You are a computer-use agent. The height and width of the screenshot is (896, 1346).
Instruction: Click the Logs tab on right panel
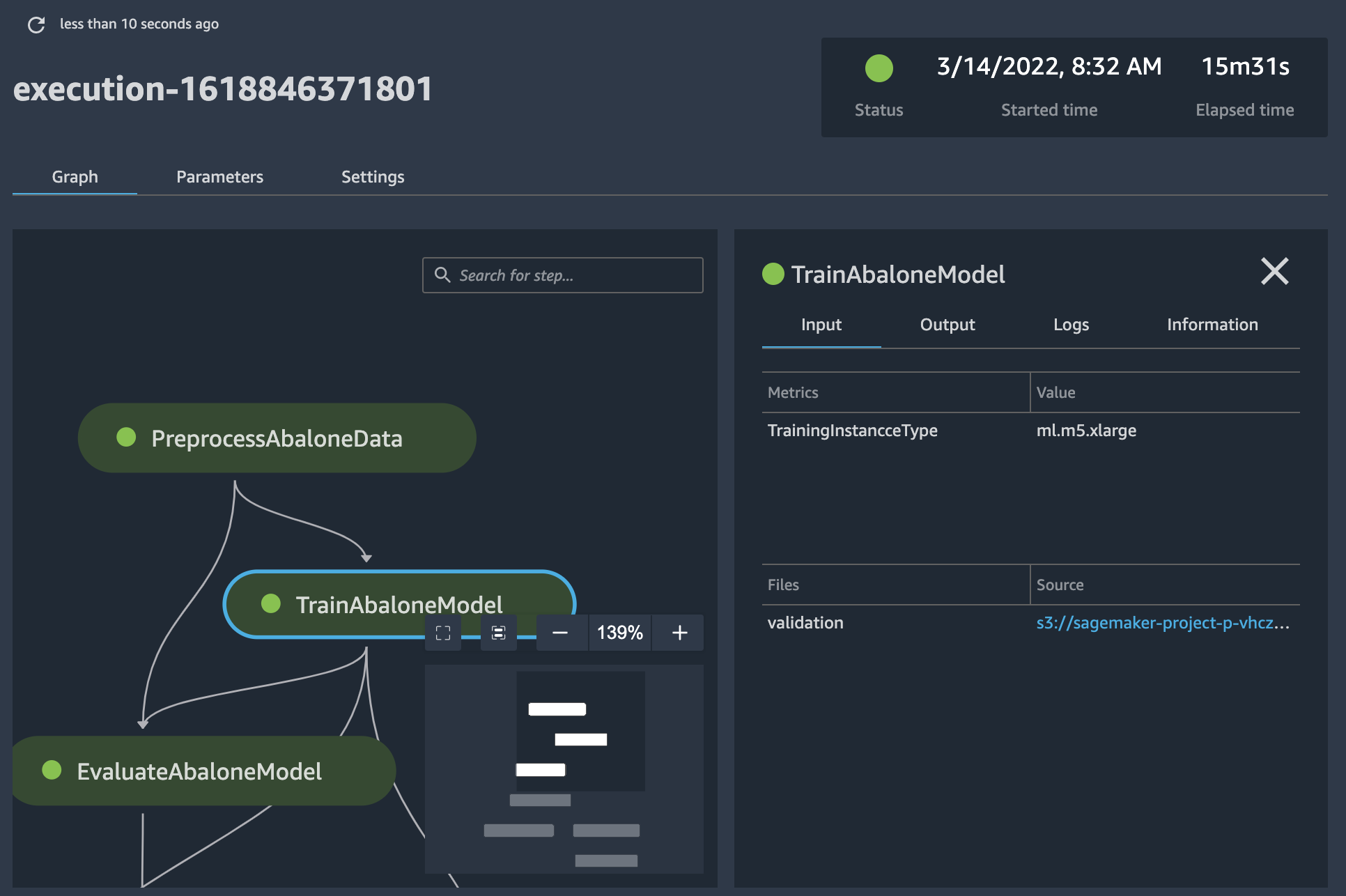click(1072, 324)
